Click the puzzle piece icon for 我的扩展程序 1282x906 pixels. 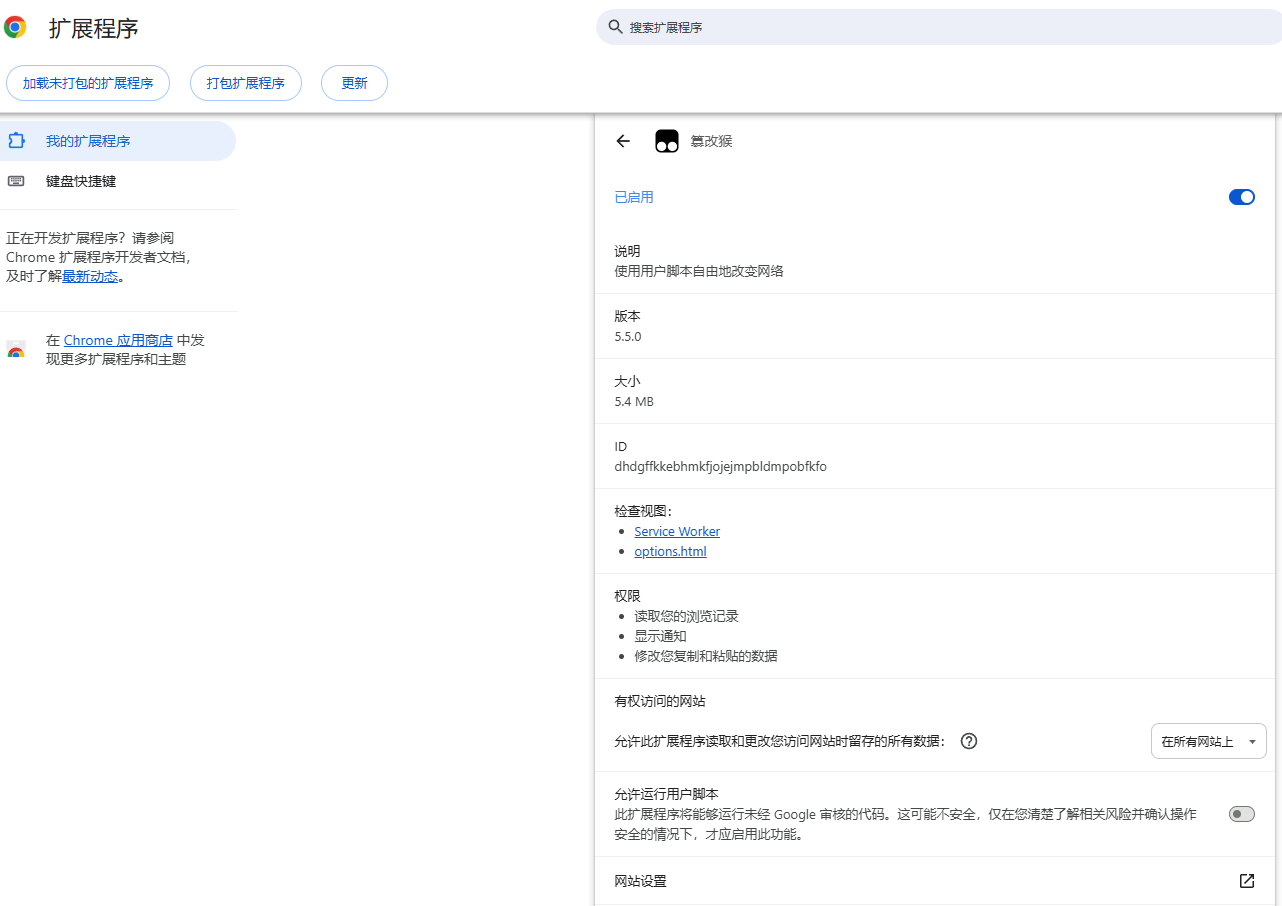16,141
